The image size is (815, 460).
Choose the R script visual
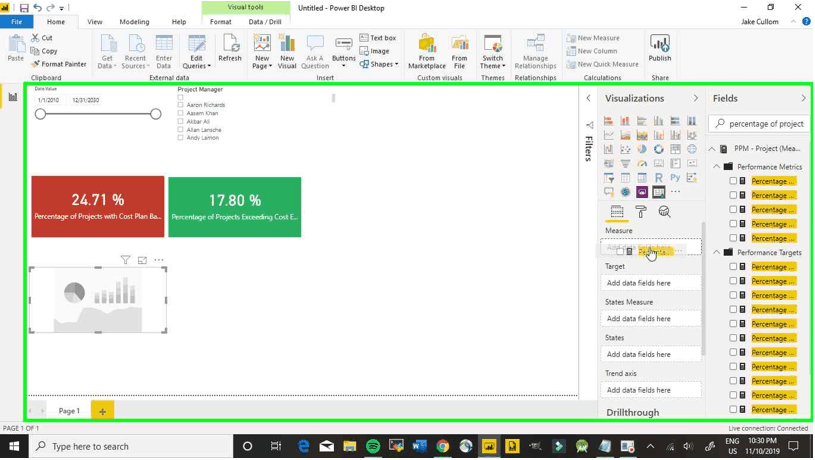pos(659,178)
